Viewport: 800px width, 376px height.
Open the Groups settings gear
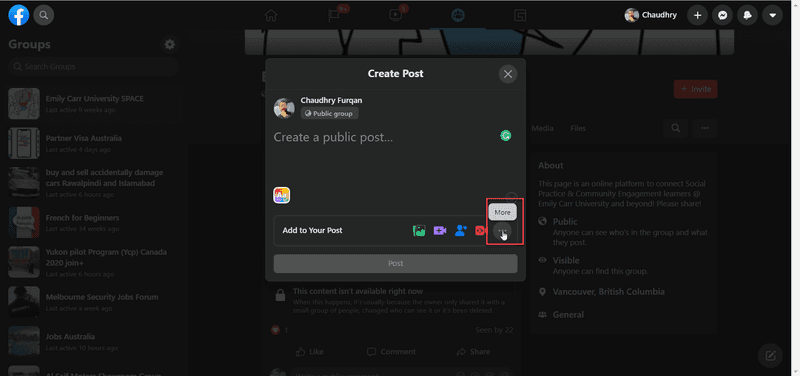[x=169, y=44]
